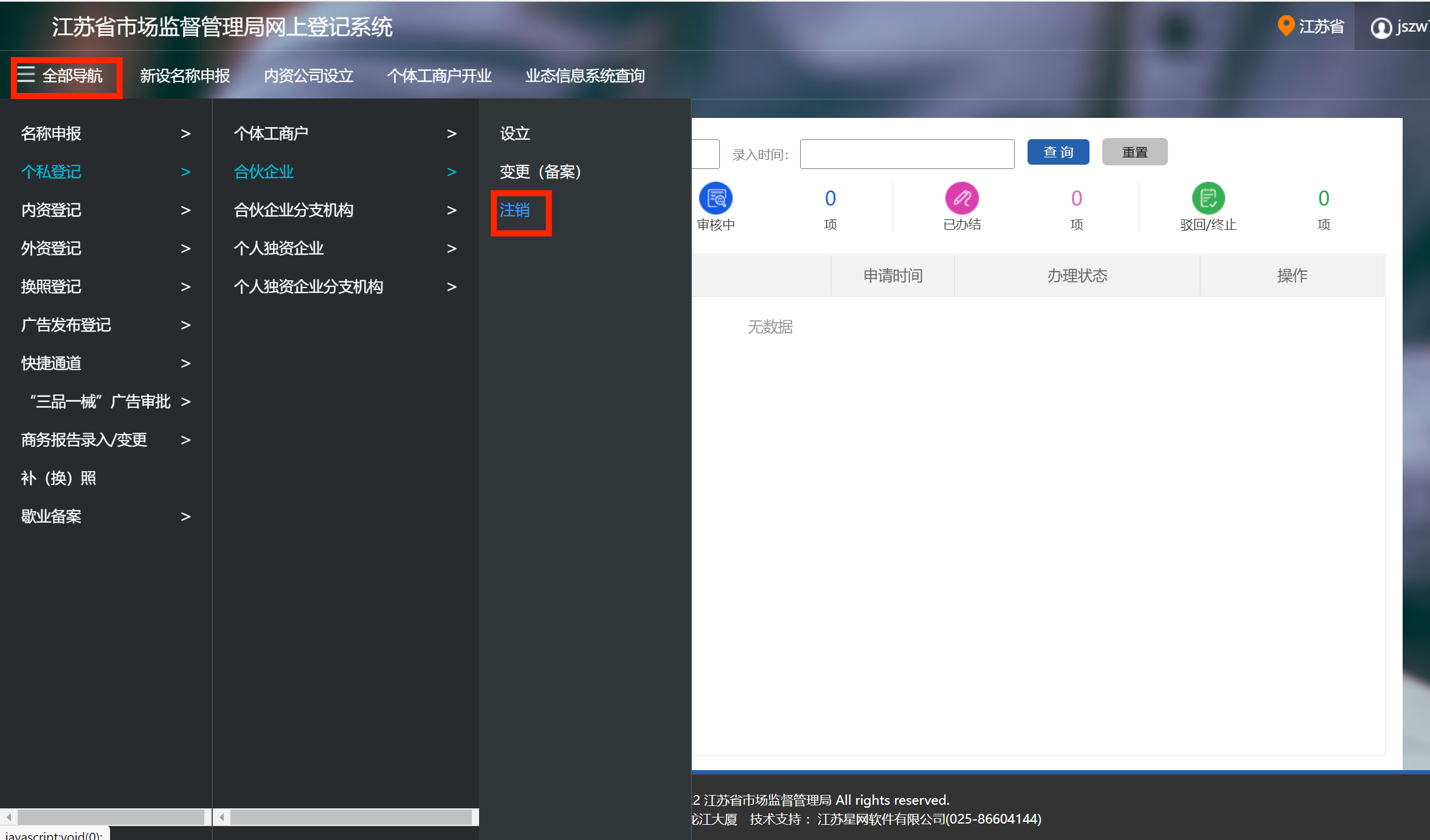The height and width of the screenshot is (840, 1430).
Task: Expand 个人独资企业 submenu arrow
Action: pos(451,249)
